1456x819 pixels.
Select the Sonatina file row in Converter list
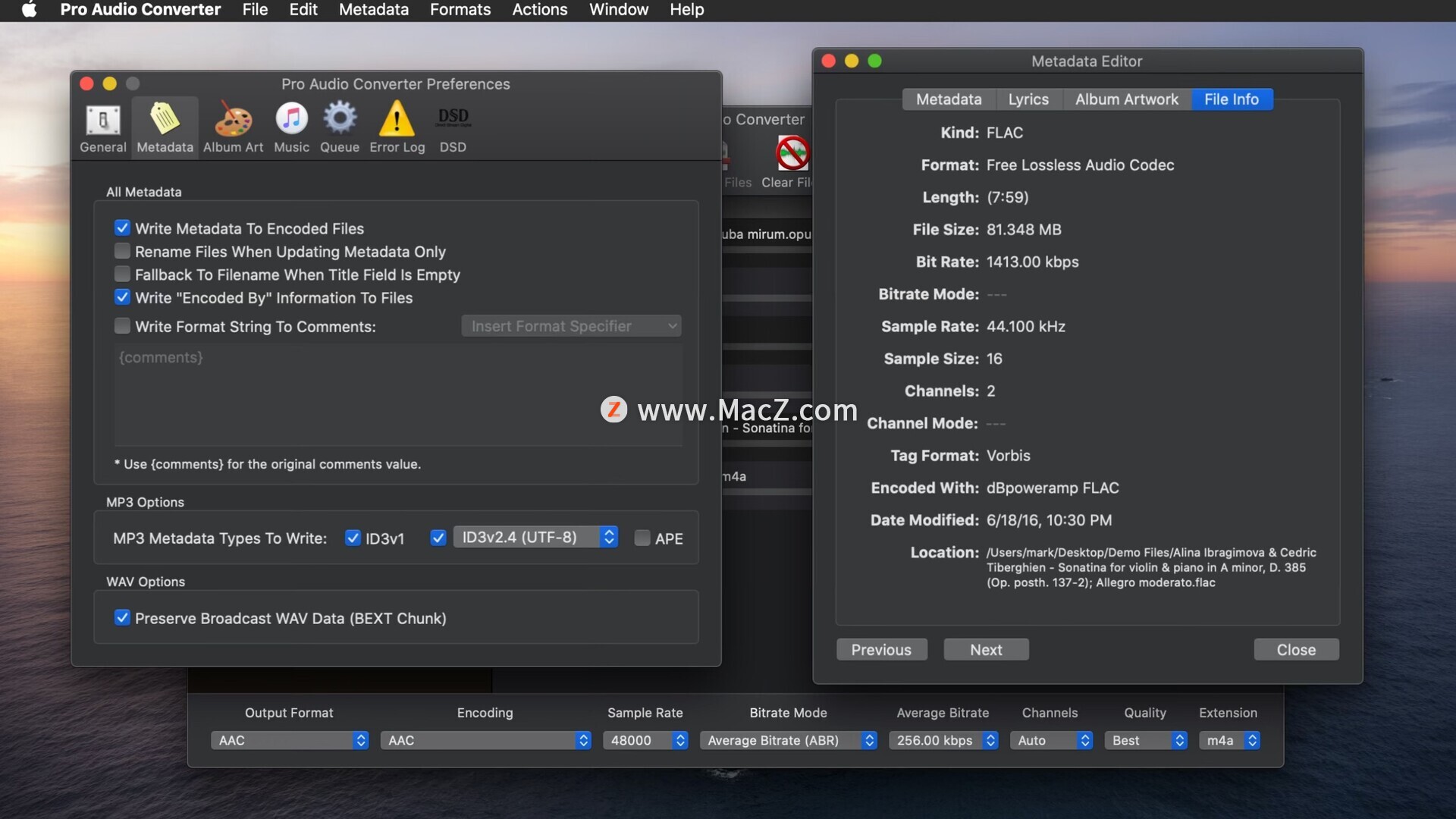click(767, 428)
